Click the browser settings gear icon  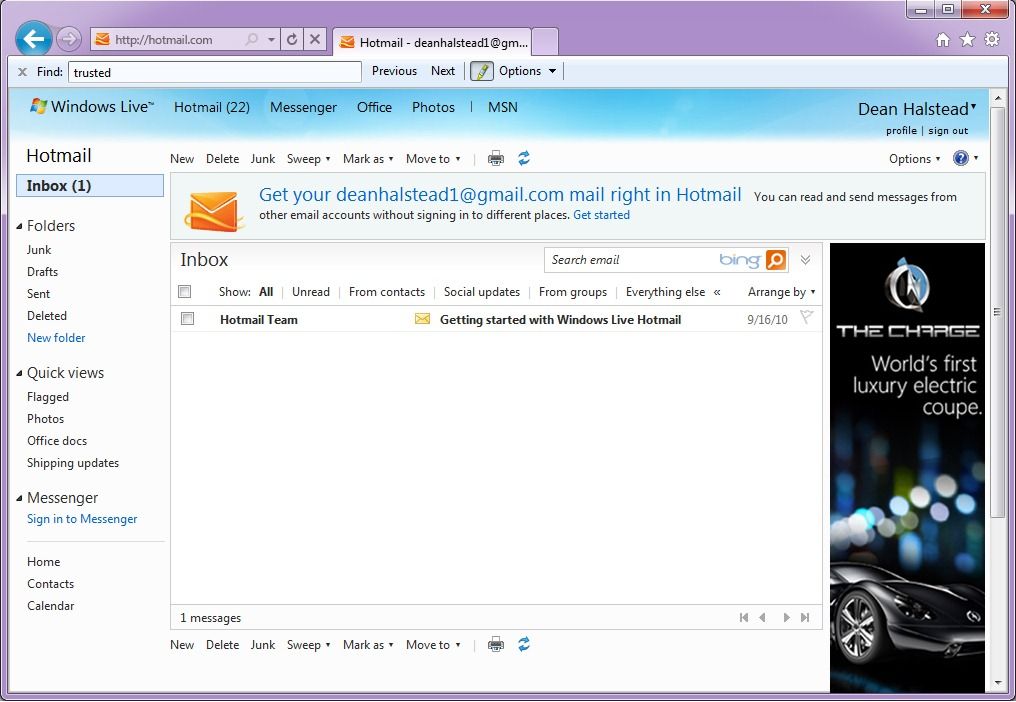point(992,38)
